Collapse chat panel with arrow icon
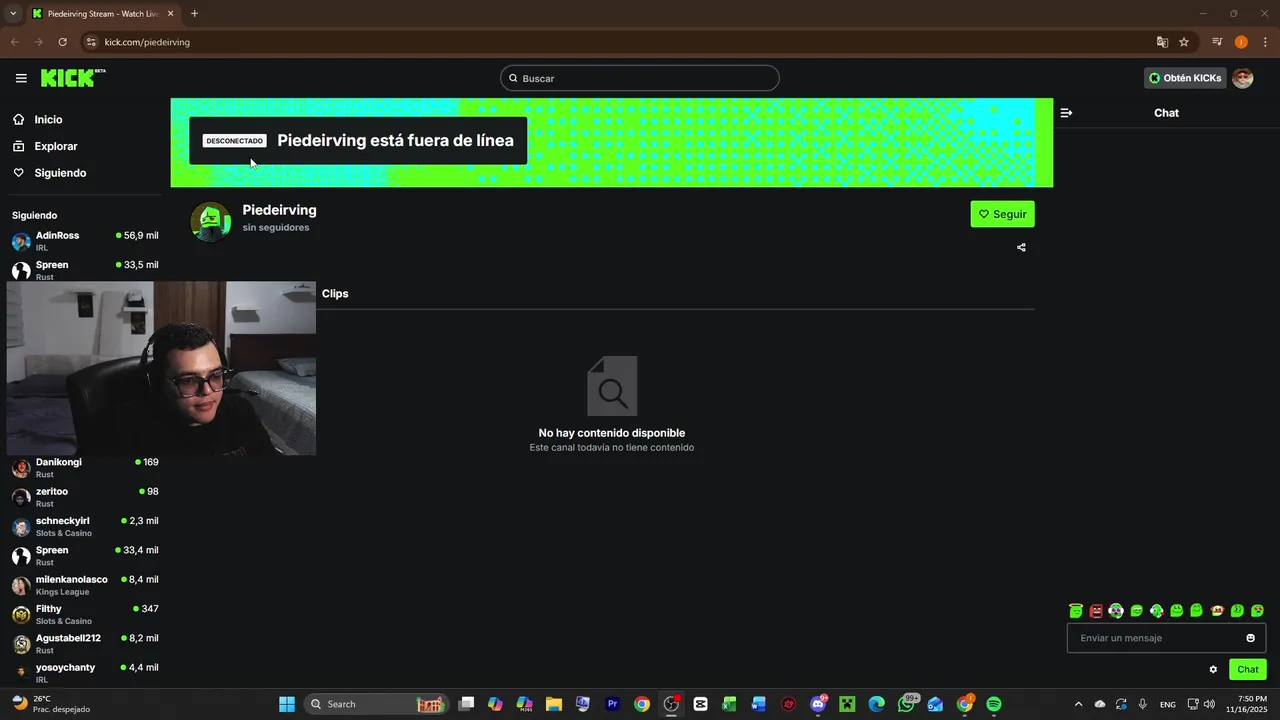 [x=1066, y=113]
